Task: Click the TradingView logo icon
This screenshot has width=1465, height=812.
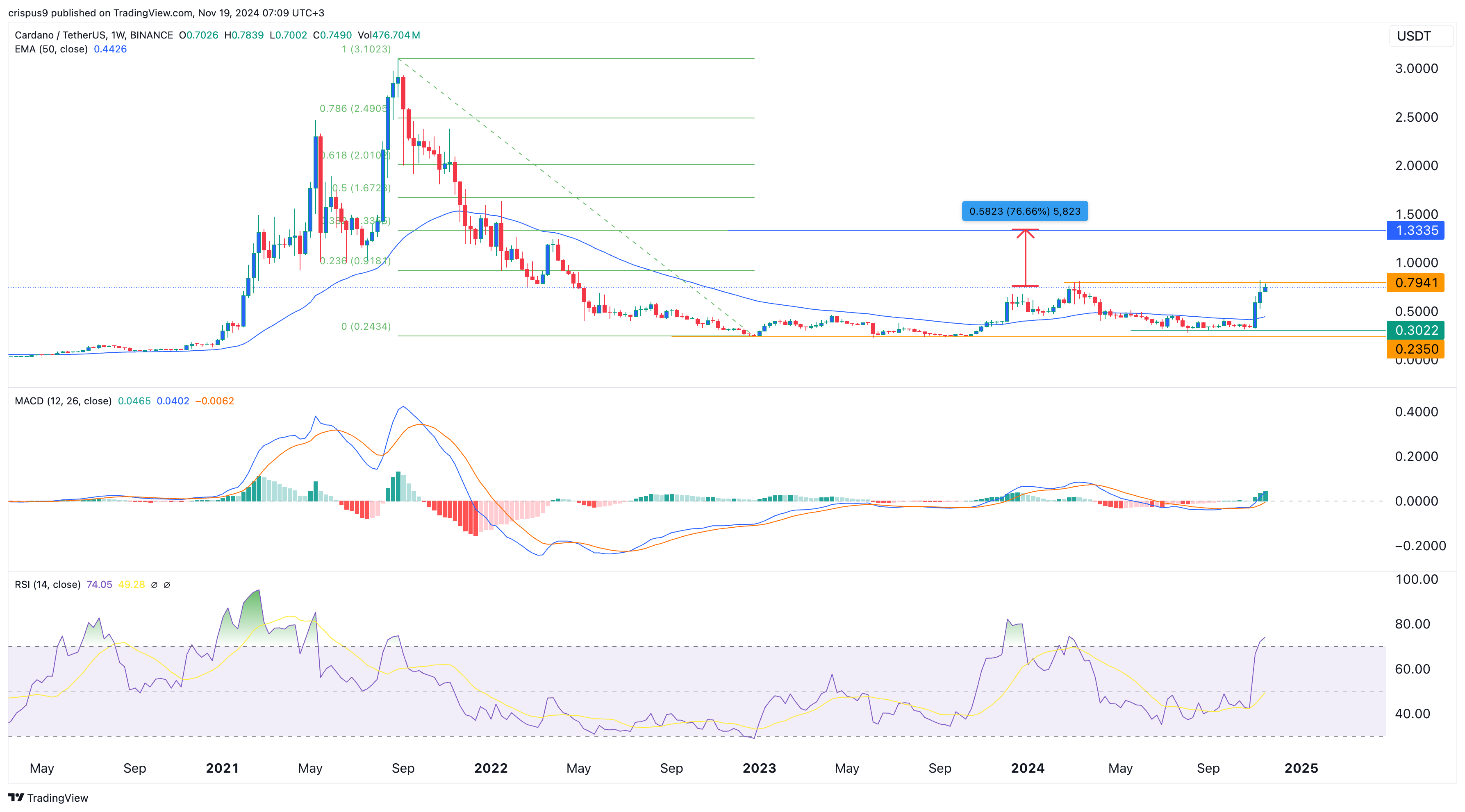Action: tap(16, 797)
